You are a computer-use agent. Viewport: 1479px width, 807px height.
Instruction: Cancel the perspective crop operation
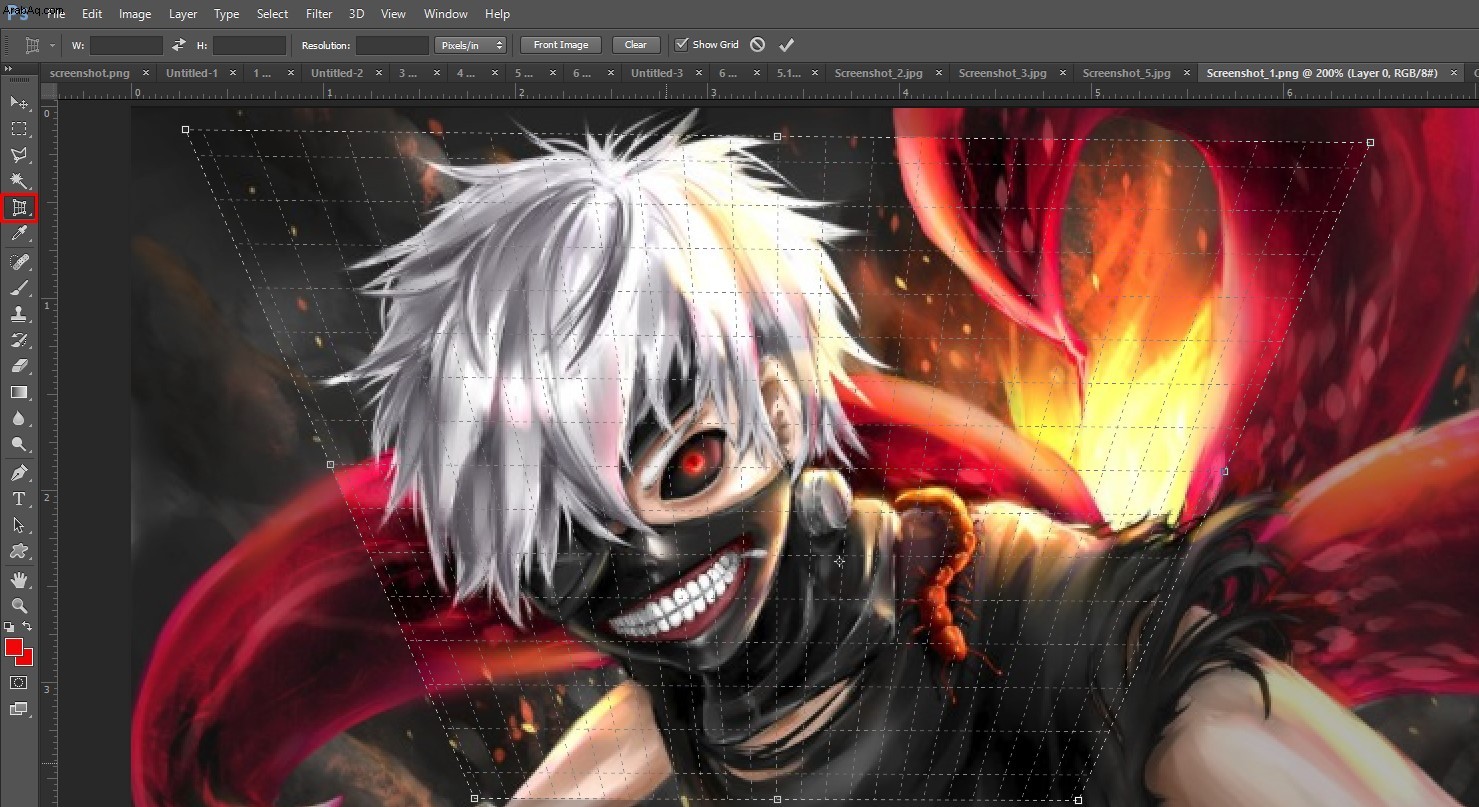(x=757, y=45)
